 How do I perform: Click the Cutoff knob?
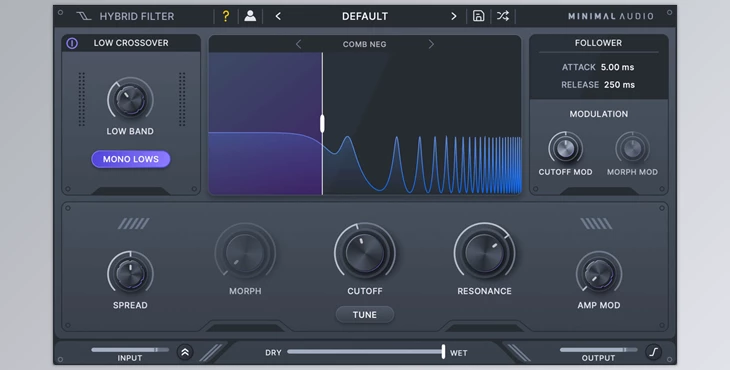(365, 253)
